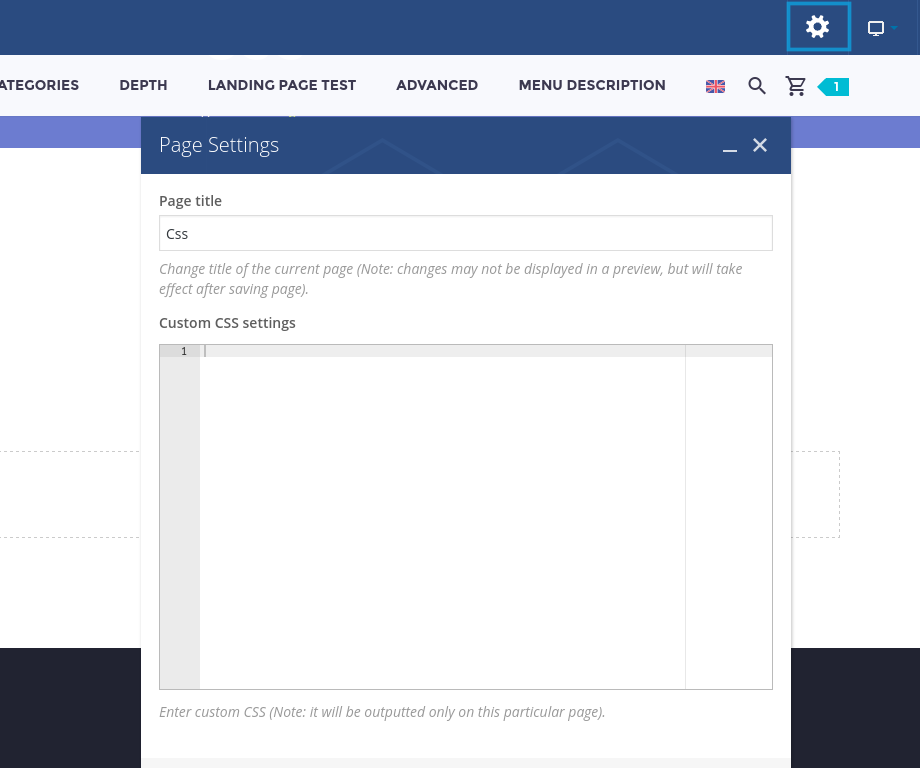The width and height of the screenshot is (920, 768).
Task: Minimize the Page Settings panel
Action: pyautogui.click(x=730, y=146)
